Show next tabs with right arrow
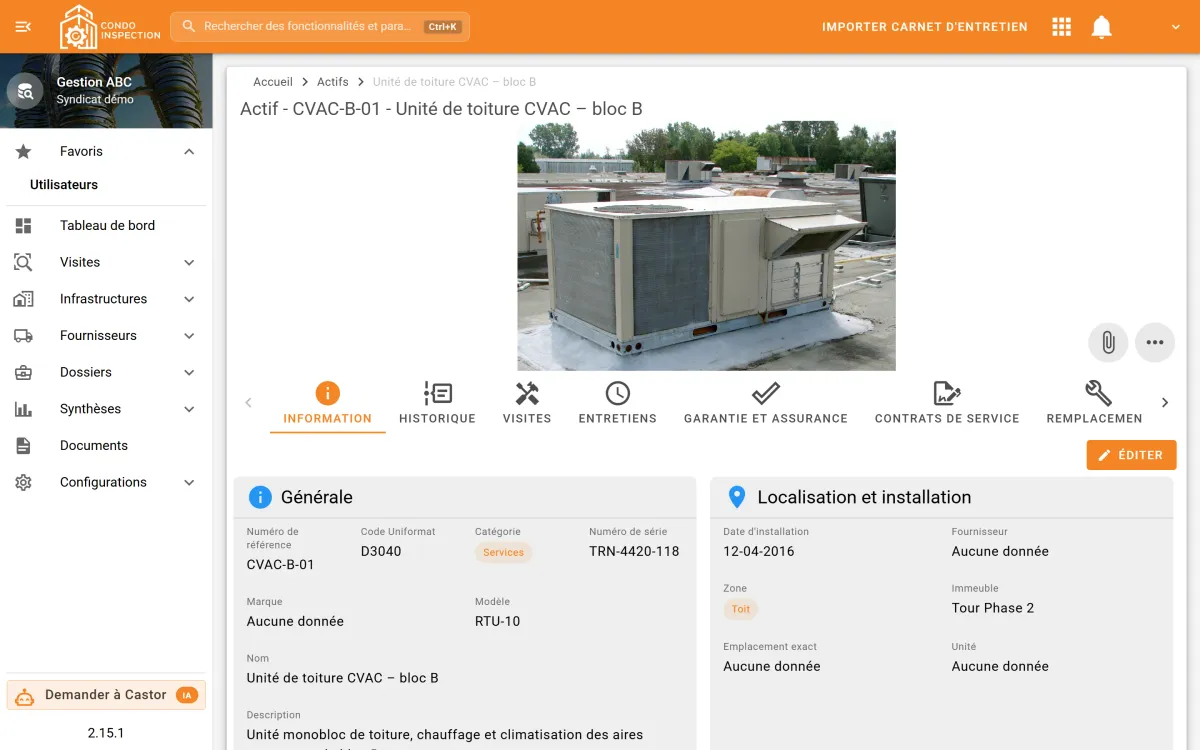1200x750 pixels. tap(1164, 403)
